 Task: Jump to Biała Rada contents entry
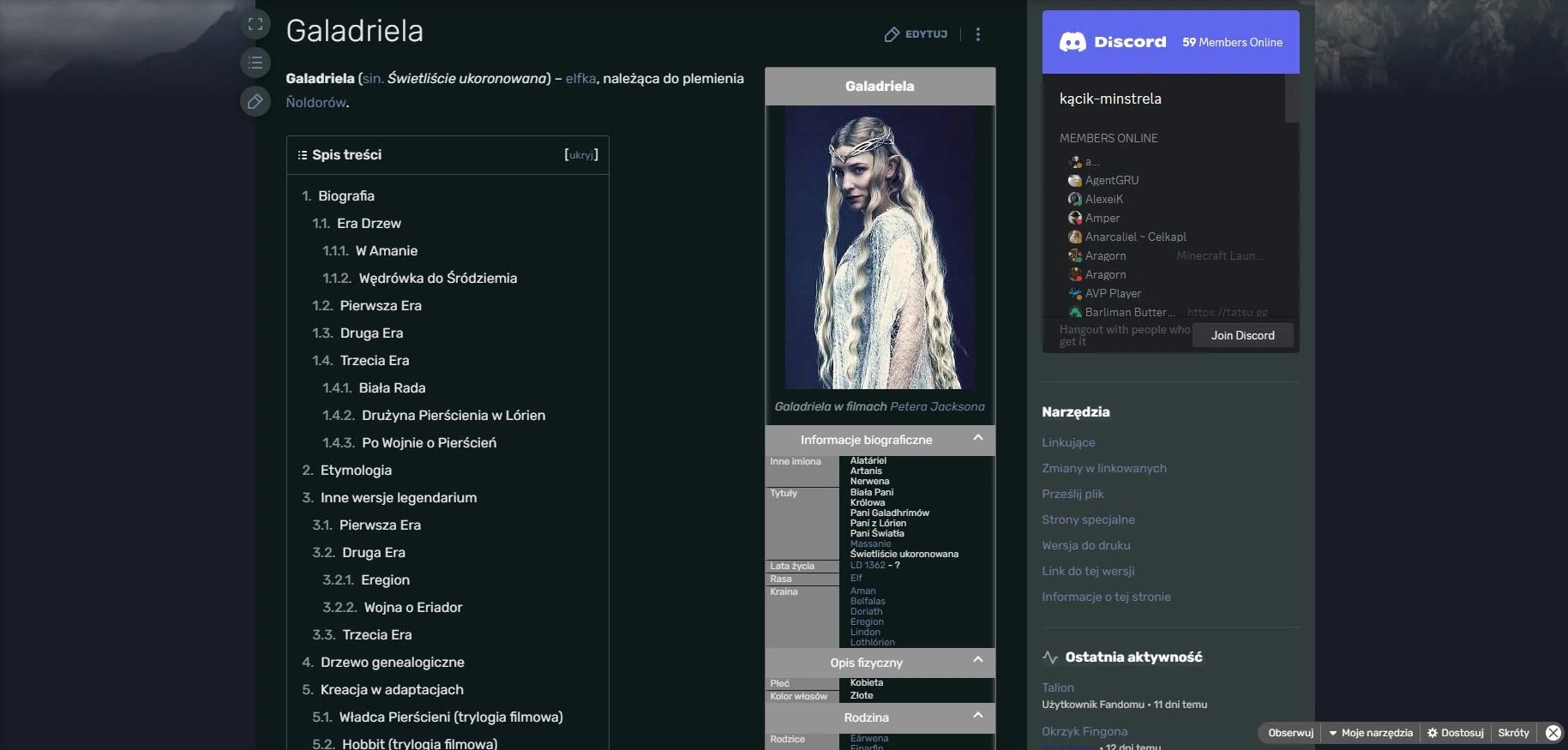click(x=392, y=388)
